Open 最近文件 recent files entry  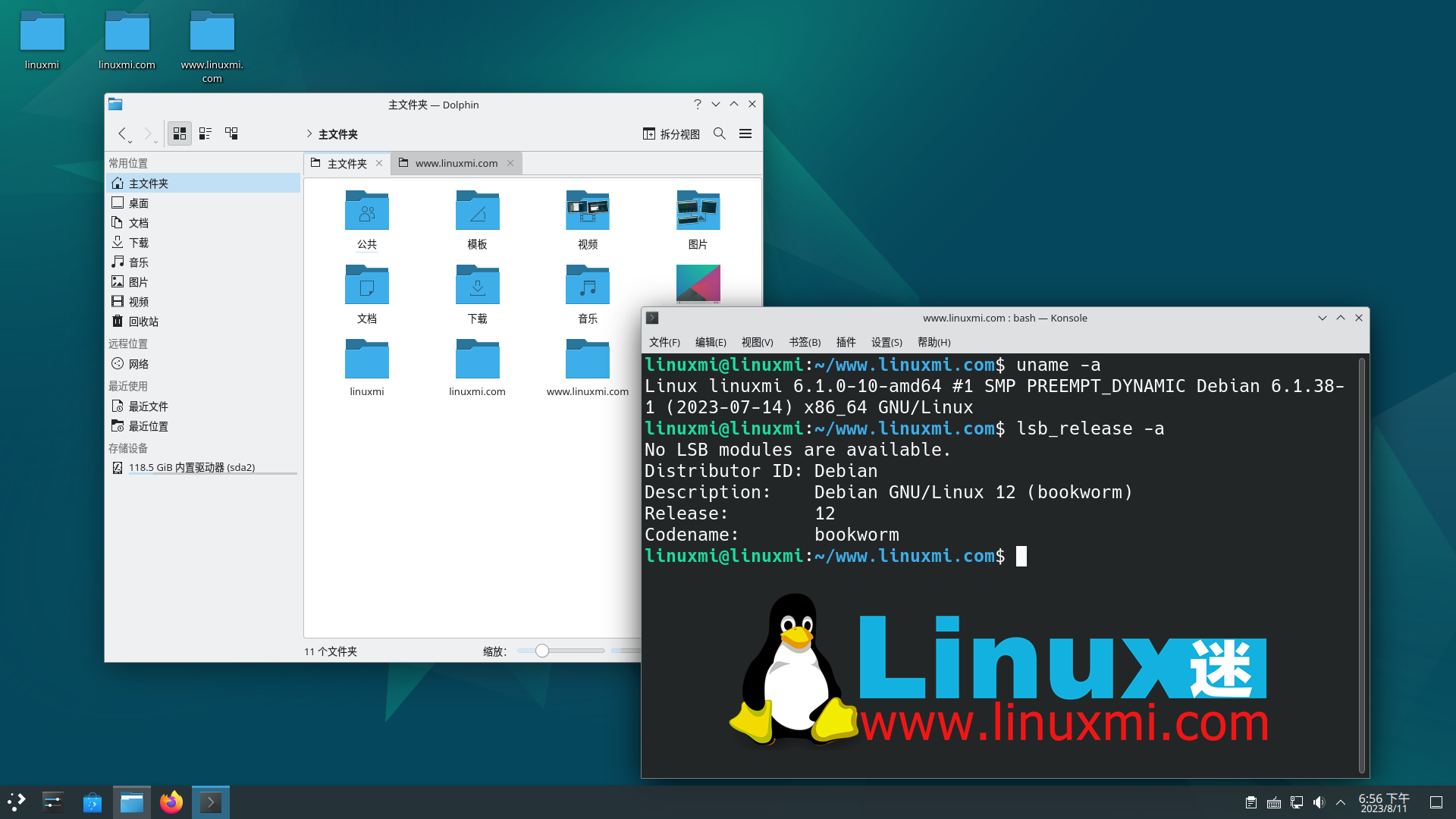point(203,406)
